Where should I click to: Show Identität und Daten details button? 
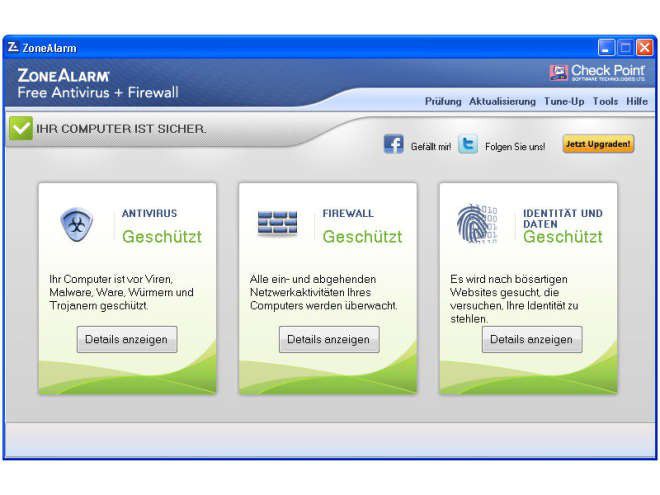point(532,339)
